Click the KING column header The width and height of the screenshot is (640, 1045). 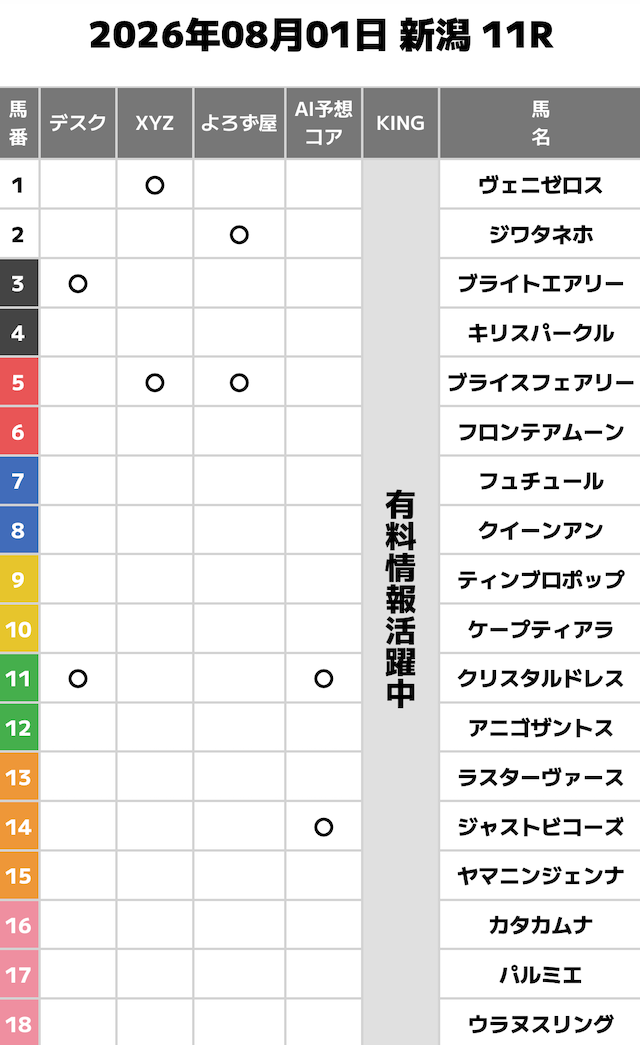pos(400,123)
